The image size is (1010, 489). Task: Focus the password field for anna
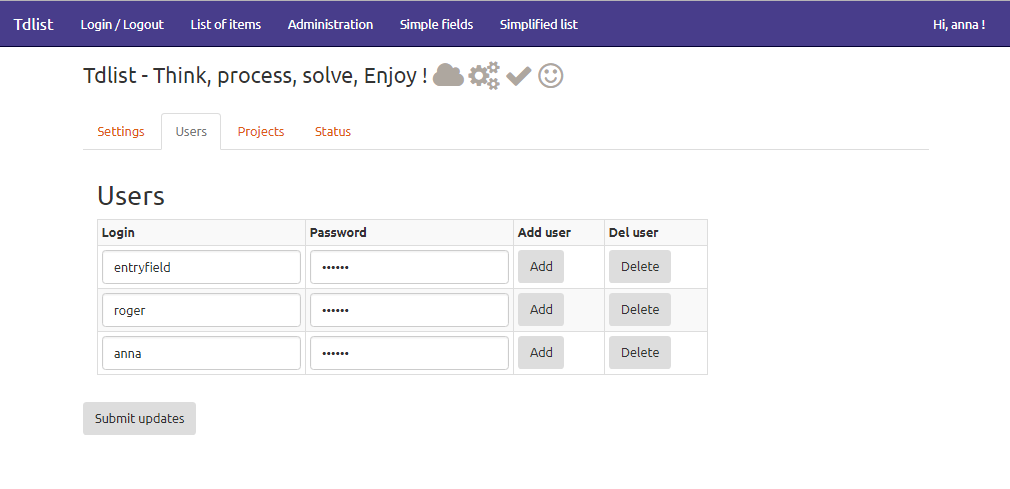click(409, 353)
